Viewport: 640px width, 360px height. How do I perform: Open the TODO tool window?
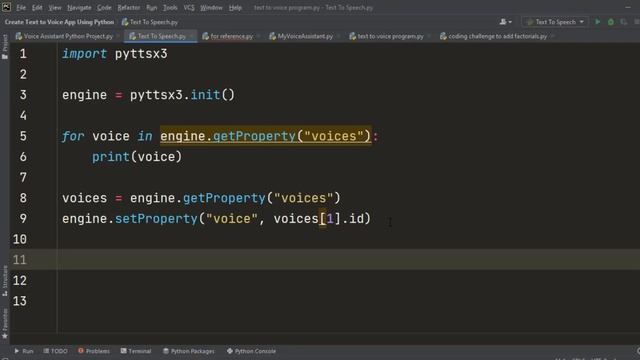pyautogui.click(x=56, y=351)
